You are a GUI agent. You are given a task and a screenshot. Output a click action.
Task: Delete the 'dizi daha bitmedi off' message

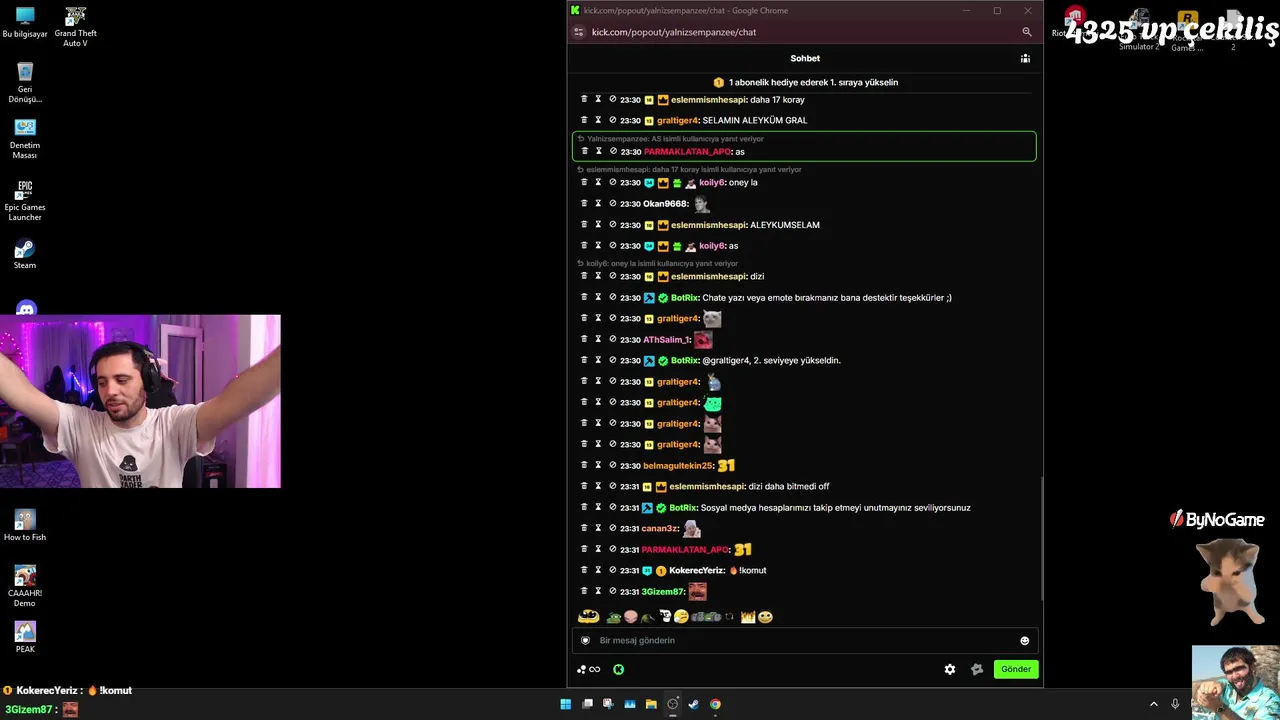585,486
